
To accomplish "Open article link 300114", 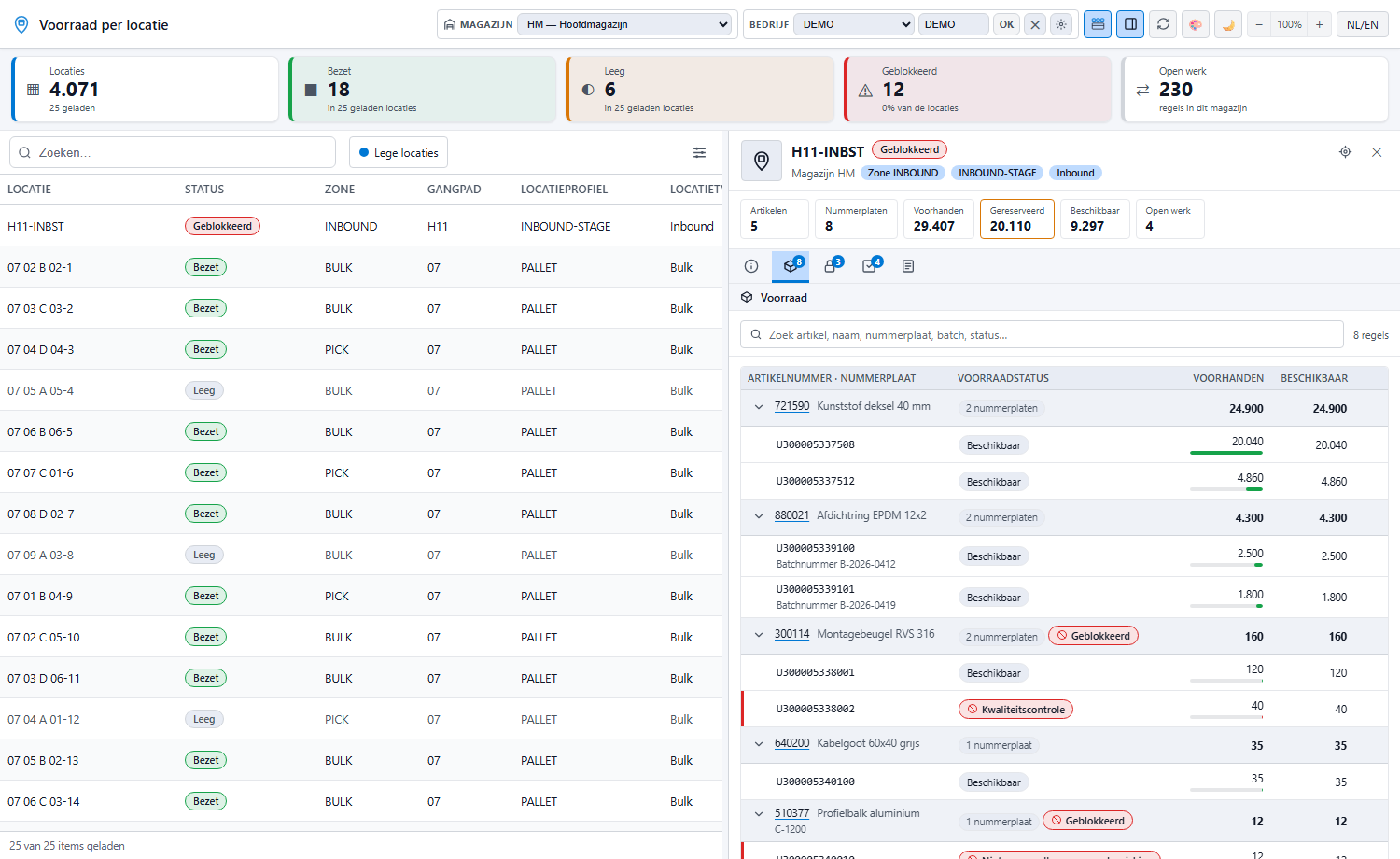I will click(x=791, y=634).
